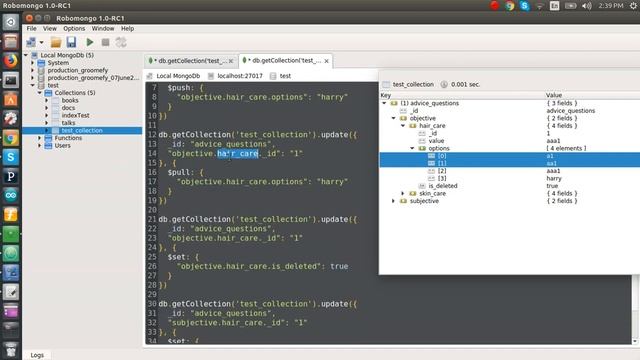Screen dimensions: 640x360
Task: Expand the Functions folder
Action: [40, 138]
